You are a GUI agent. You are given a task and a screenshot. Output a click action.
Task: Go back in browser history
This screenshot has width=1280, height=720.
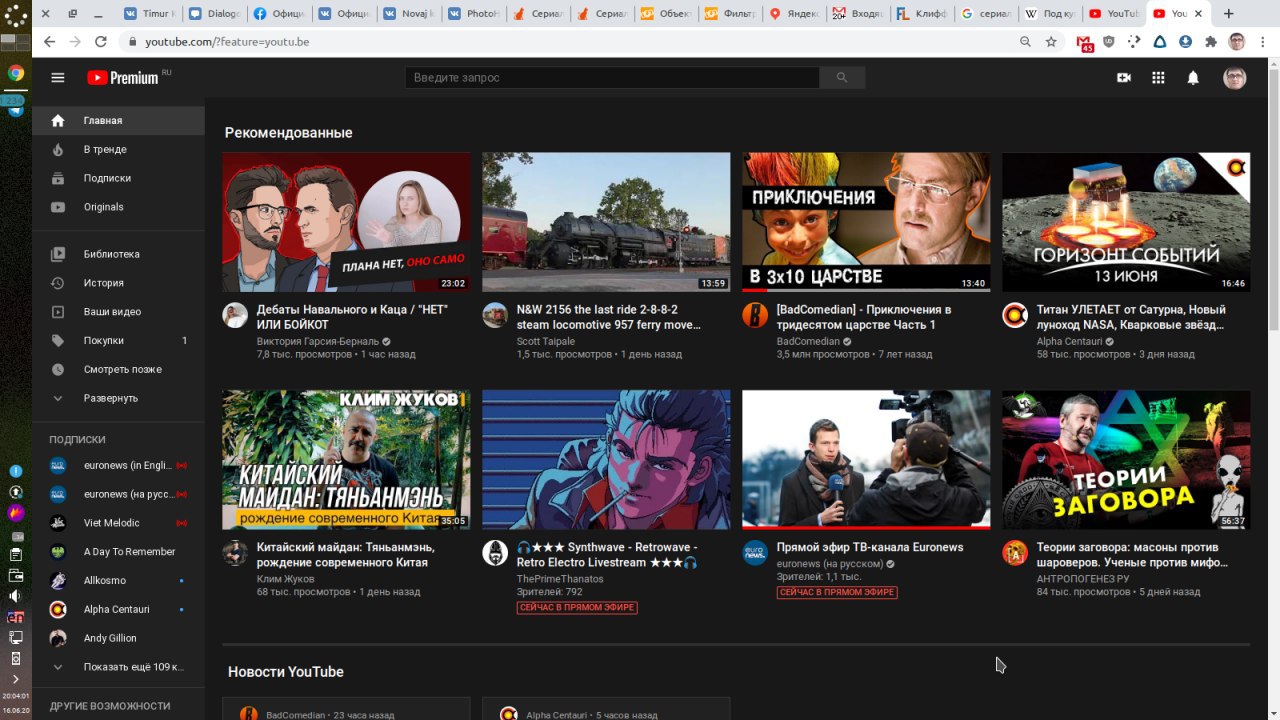point(49,42)
